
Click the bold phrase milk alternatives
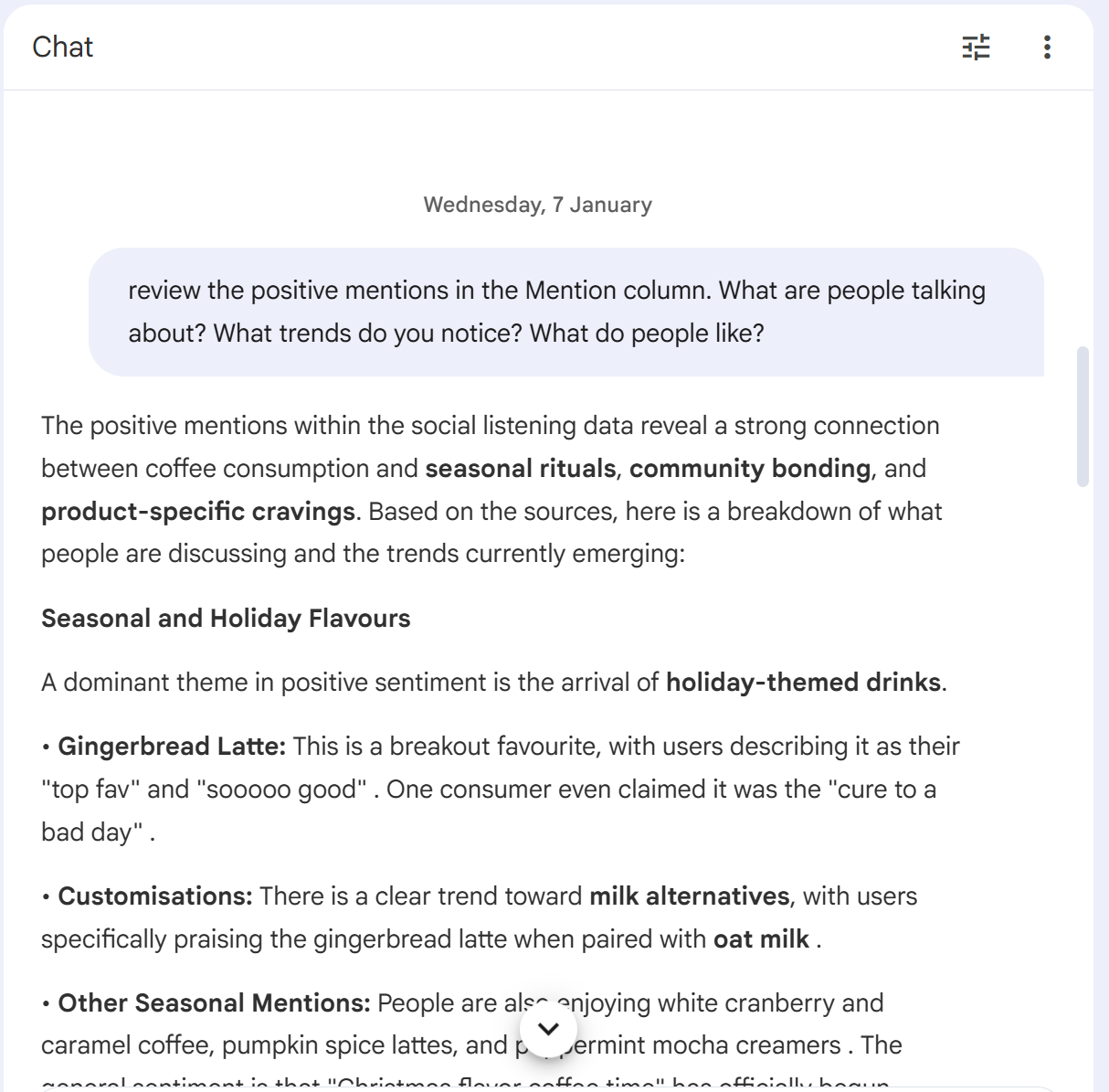689,896
